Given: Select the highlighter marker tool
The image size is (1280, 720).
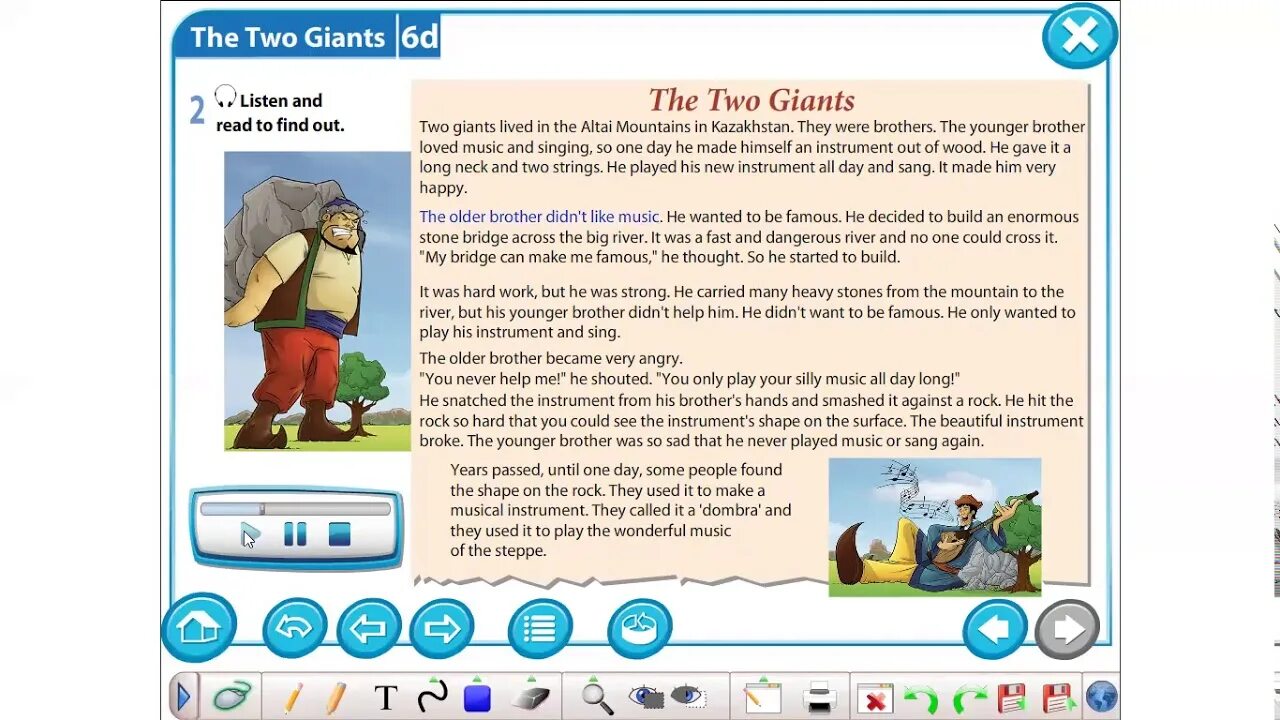Looking at the screenshot, I should pyautogui.click(x=336, y=697).
